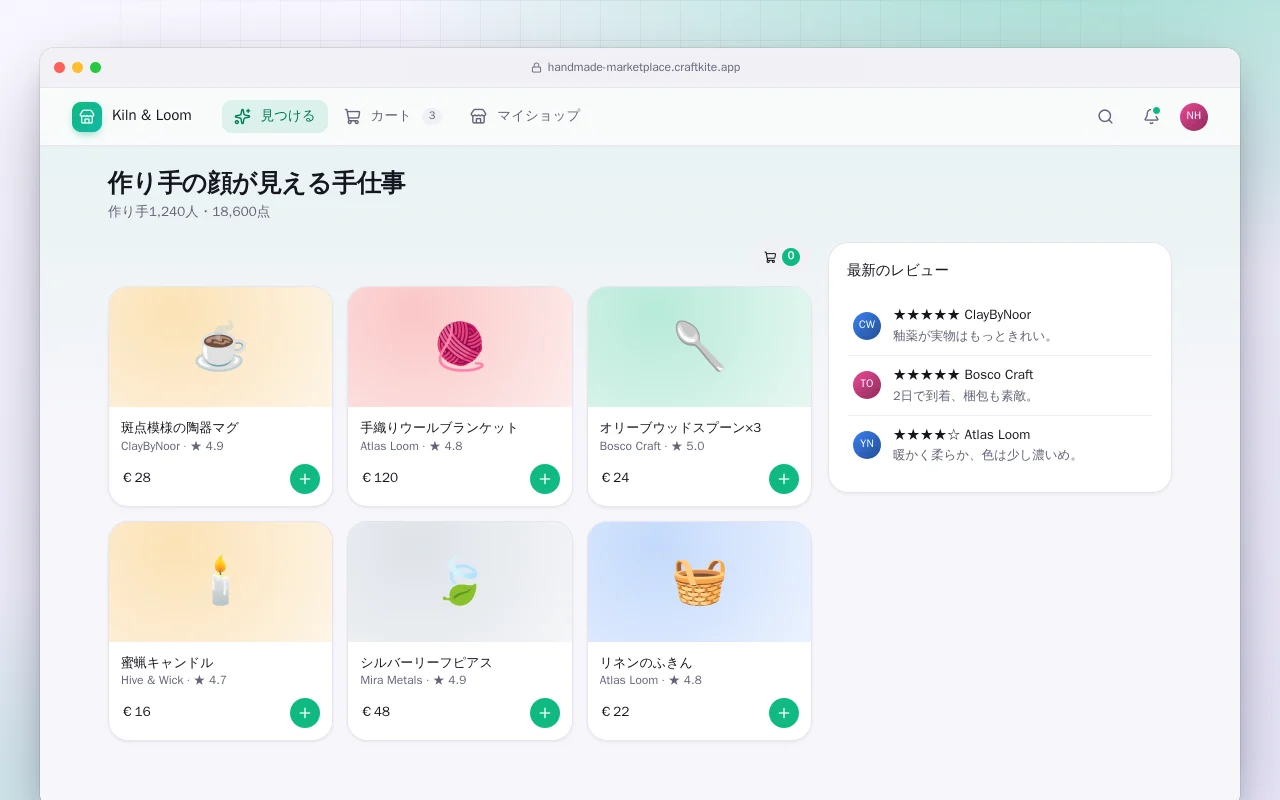Switch to the 見つける tab
The image size is (1280, 800).
pyautogui.click(x=275, y=116)
